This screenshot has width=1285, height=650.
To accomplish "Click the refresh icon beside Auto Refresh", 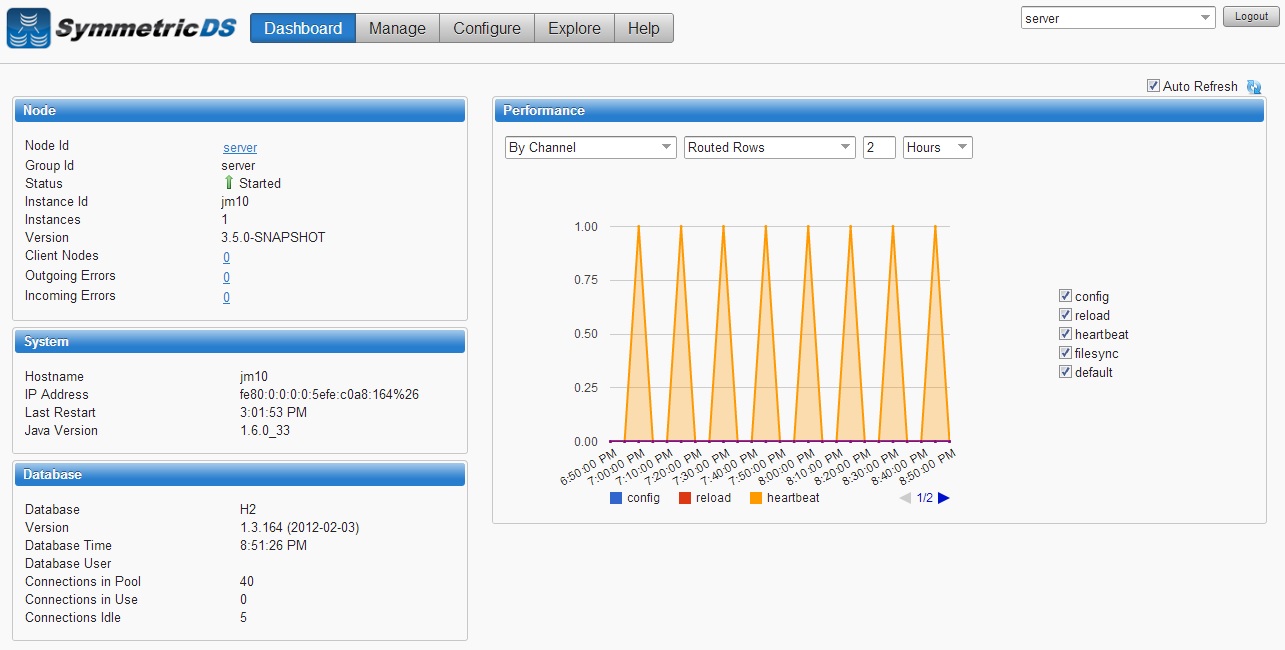I will [1254, 87].
